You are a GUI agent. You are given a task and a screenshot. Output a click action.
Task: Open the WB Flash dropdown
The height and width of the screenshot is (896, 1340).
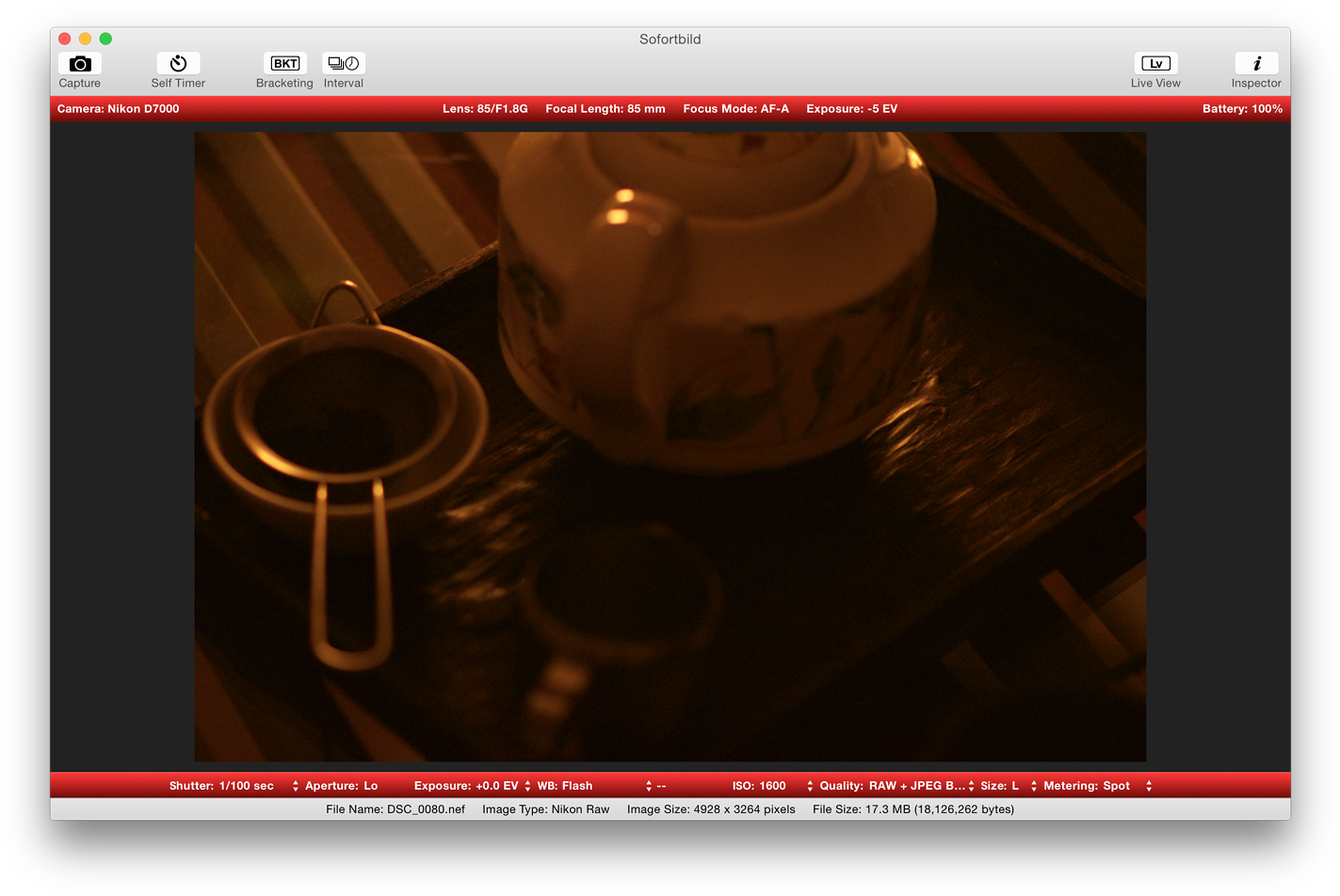point(648,785)
